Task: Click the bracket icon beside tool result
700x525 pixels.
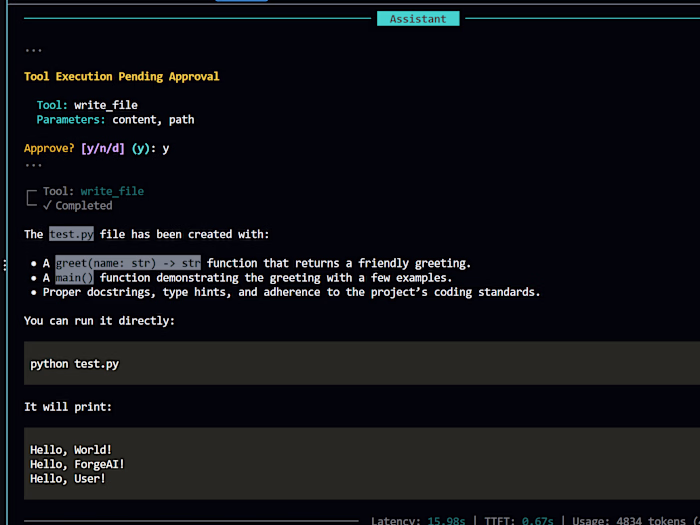Action: coord(31,198)
